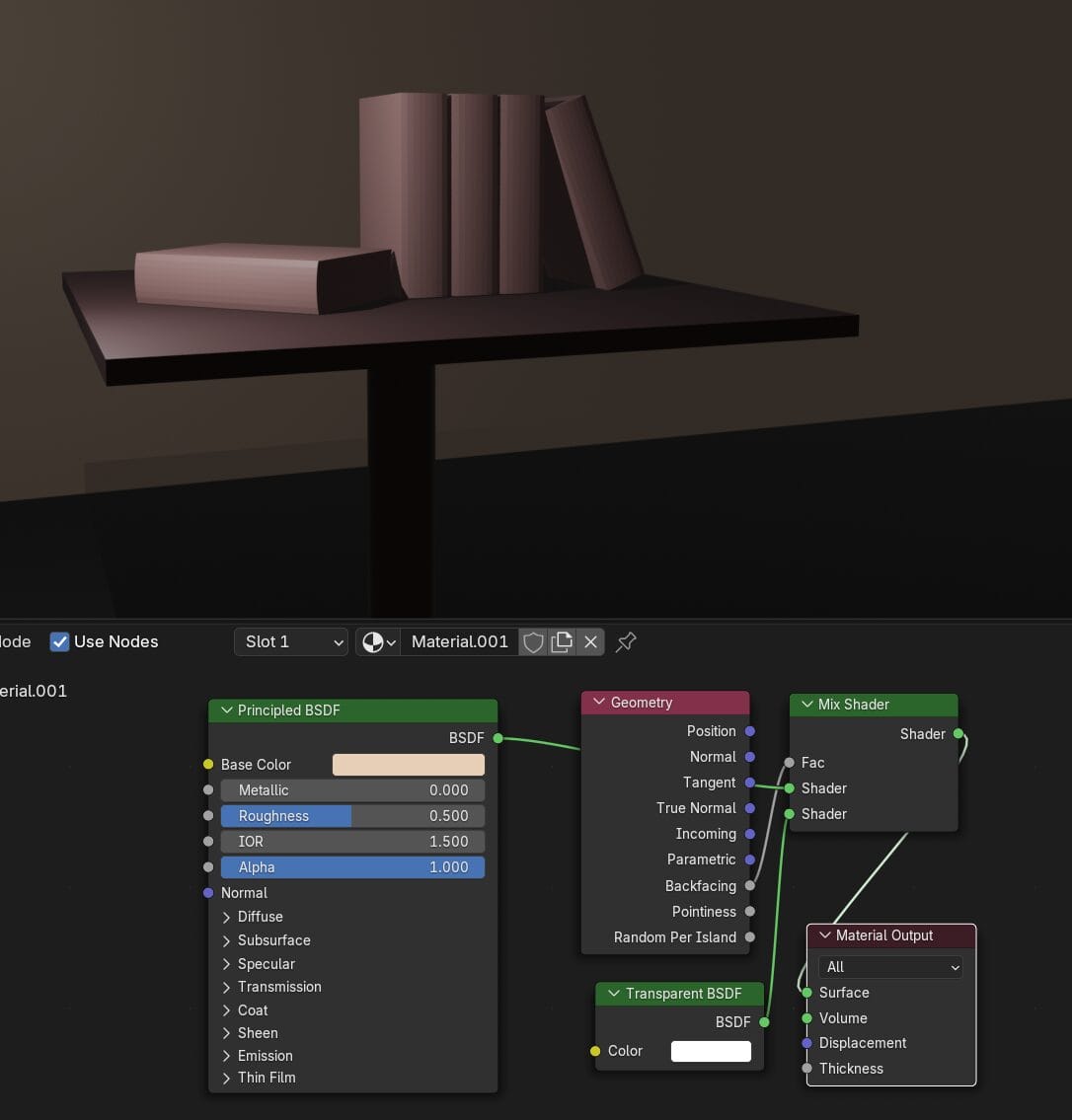The image size is (1072, 1120).
Task: Click the new material duplicate icon
Action: click(562, 642)
